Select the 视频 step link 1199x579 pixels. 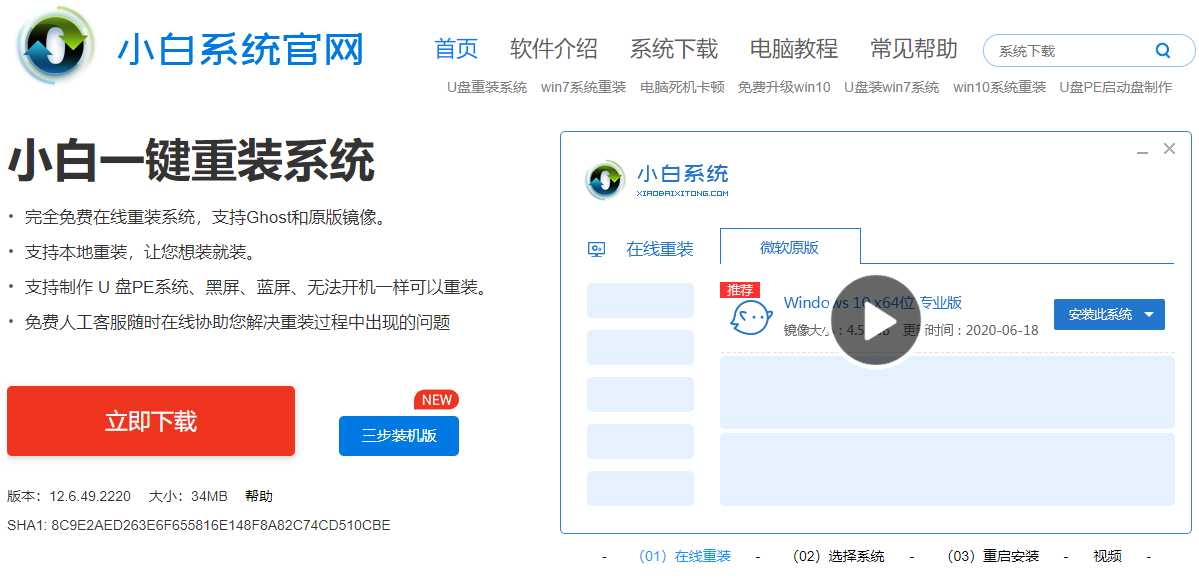(1107, 556)
